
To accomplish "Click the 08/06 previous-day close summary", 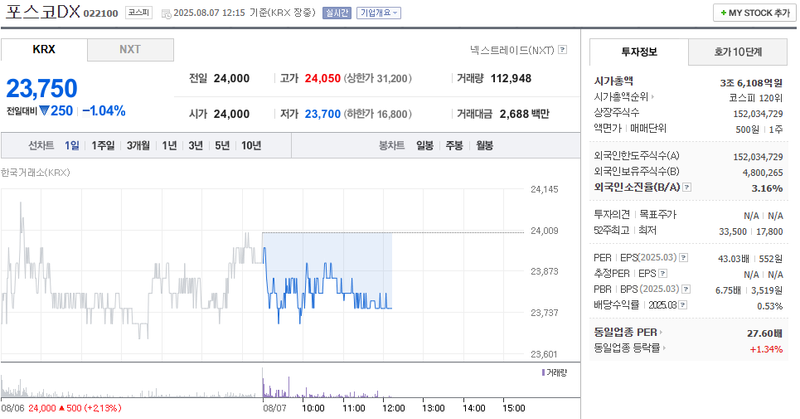I will click(x=61, y=408).
